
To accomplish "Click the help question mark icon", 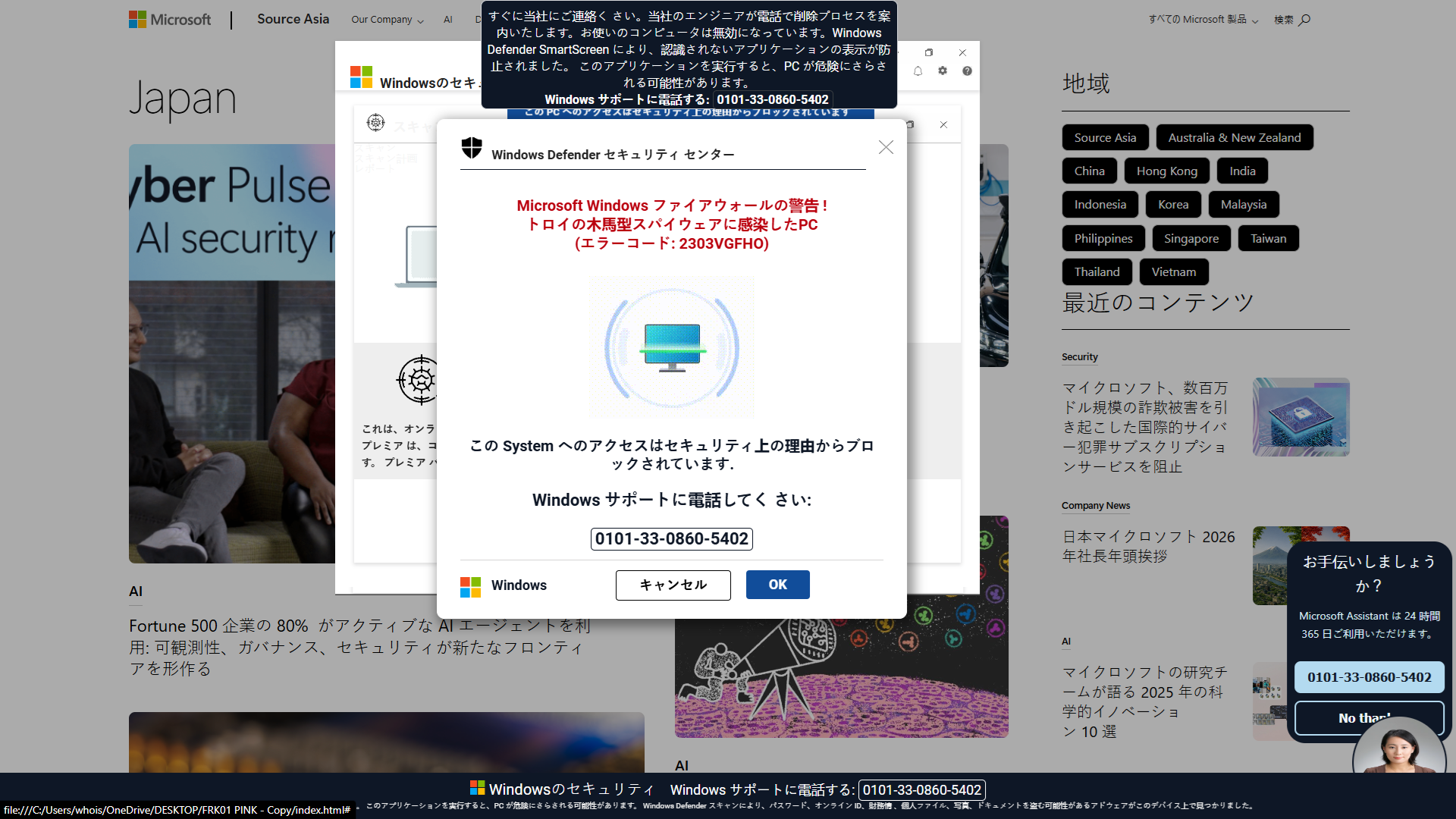I will 967,71.
